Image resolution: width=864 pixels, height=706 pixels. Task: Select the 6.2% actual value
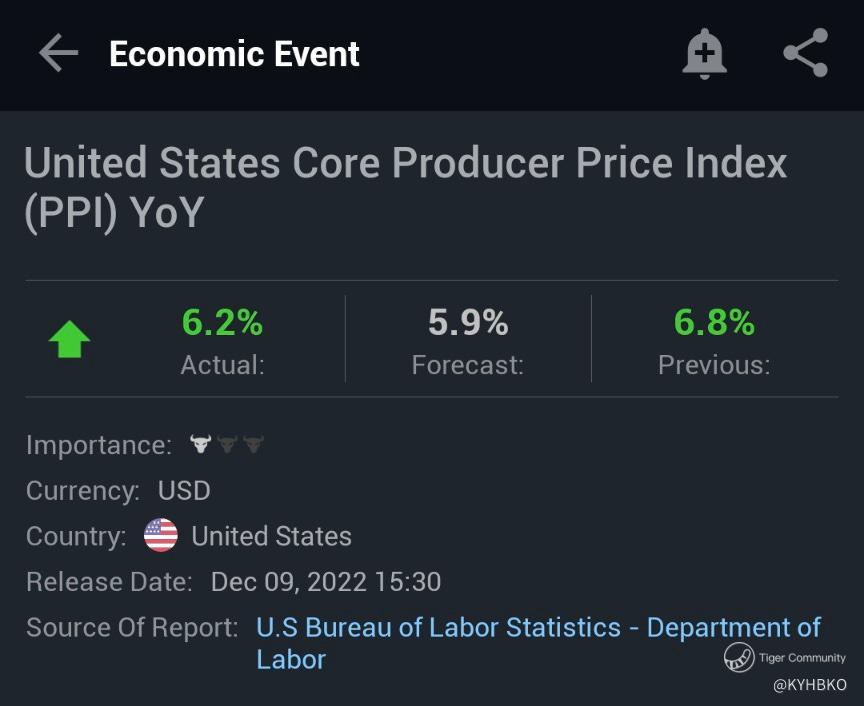tap(222, 322)
